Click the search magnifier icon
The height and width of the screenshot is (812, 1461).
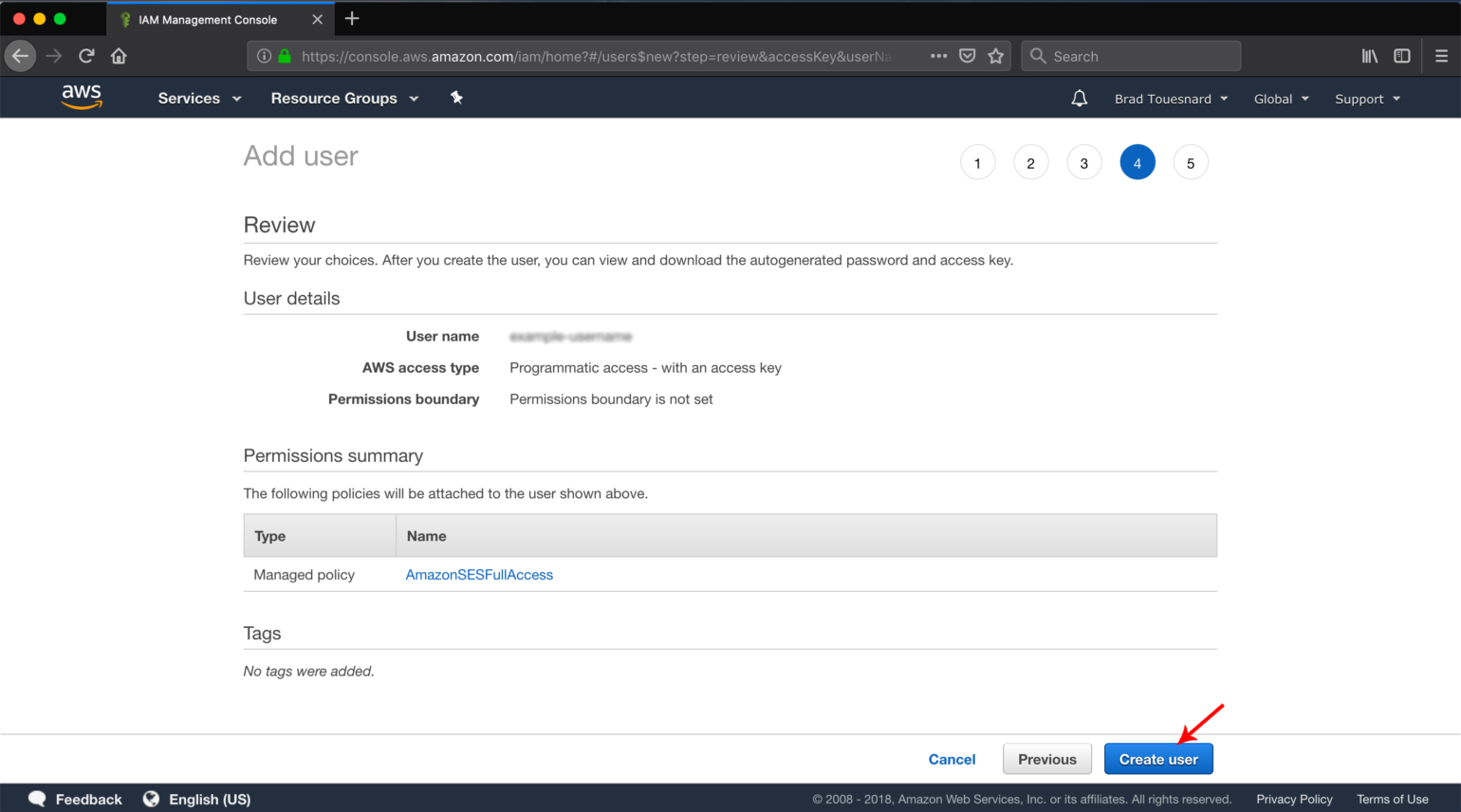click(1038, 56)
